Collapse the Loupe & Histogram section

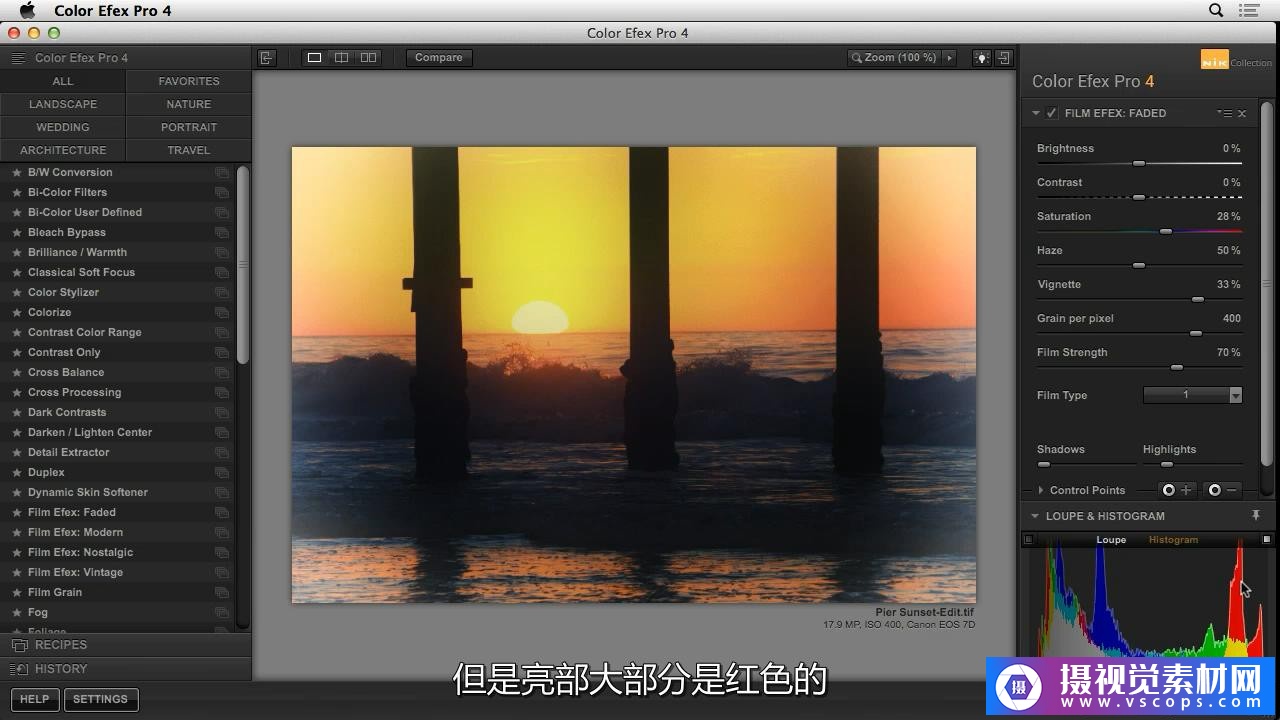pos(1035,516)
